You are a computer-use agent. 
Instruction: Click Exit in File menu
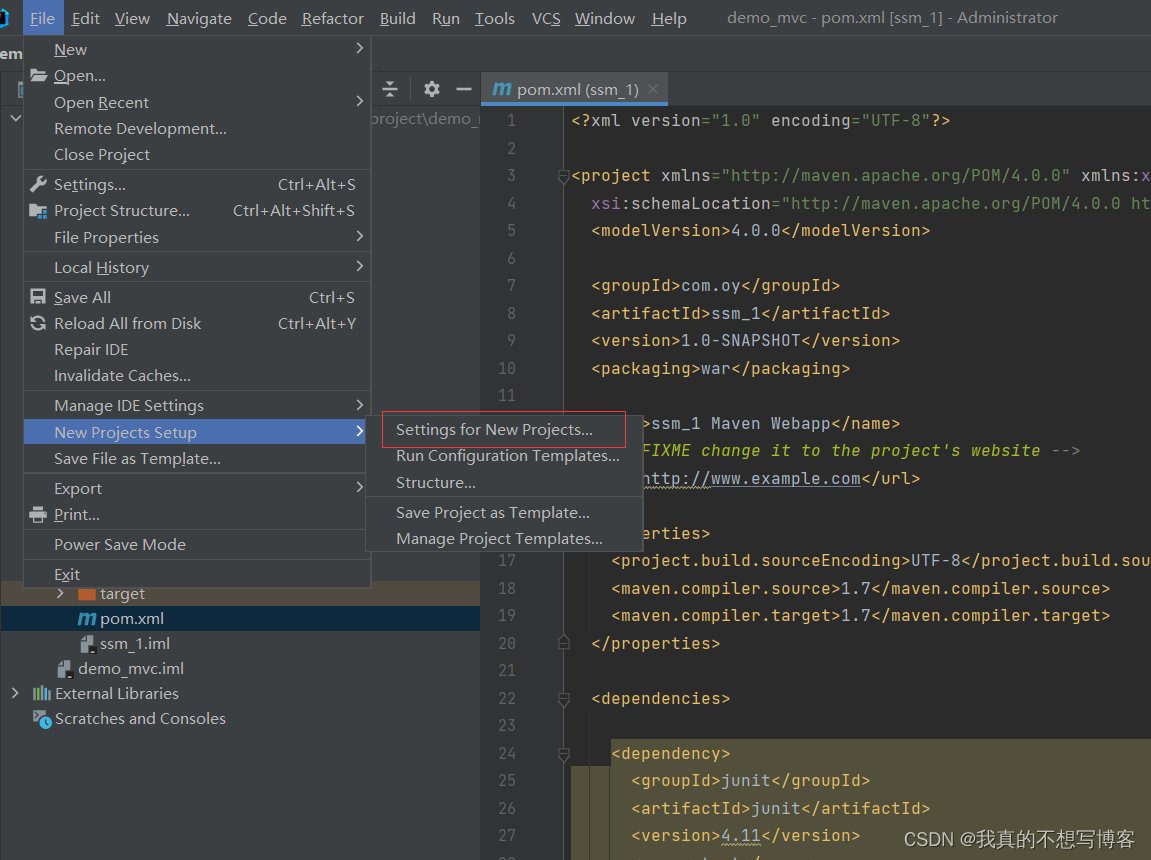click(x=197, y=575)
